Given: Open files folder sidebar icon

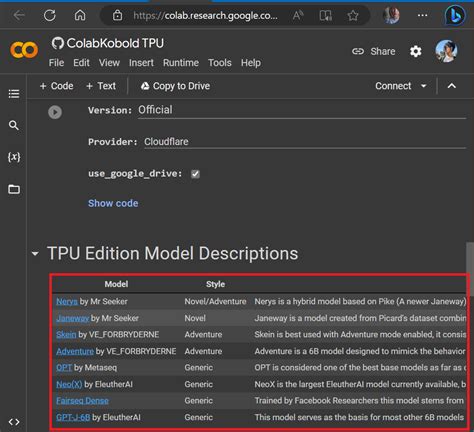Looking at the screenshot, I should 14,189.
